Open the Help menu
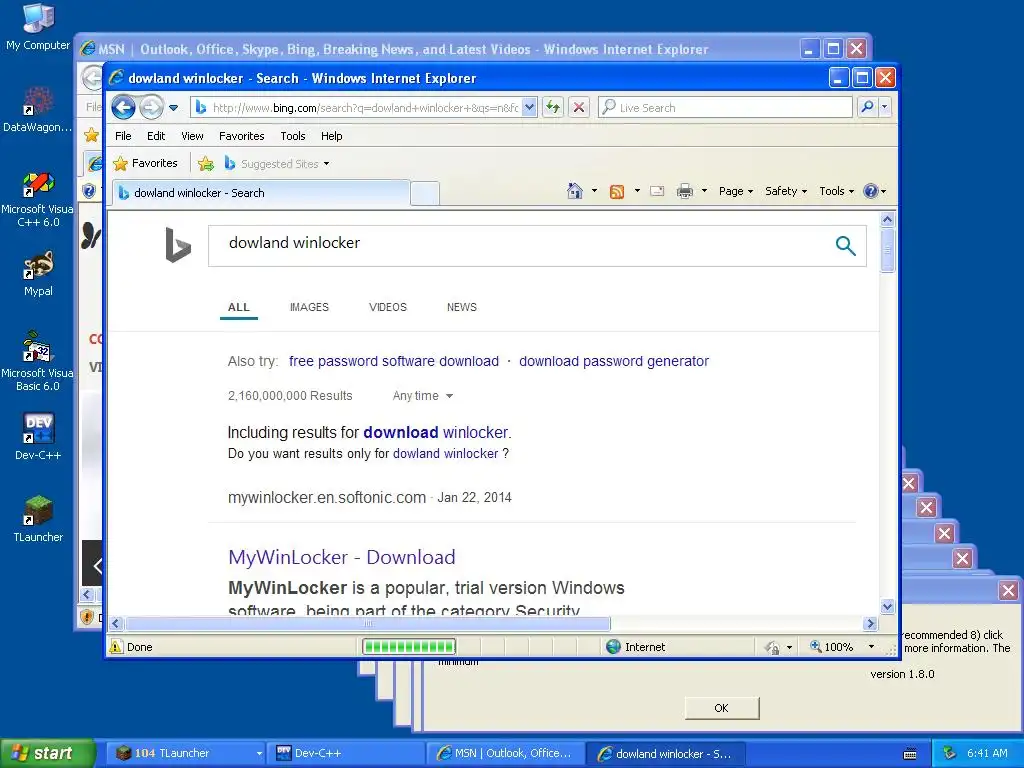The height and width of the screenshot is (768, 1024). pyautogui.click(x=332, y=136)
